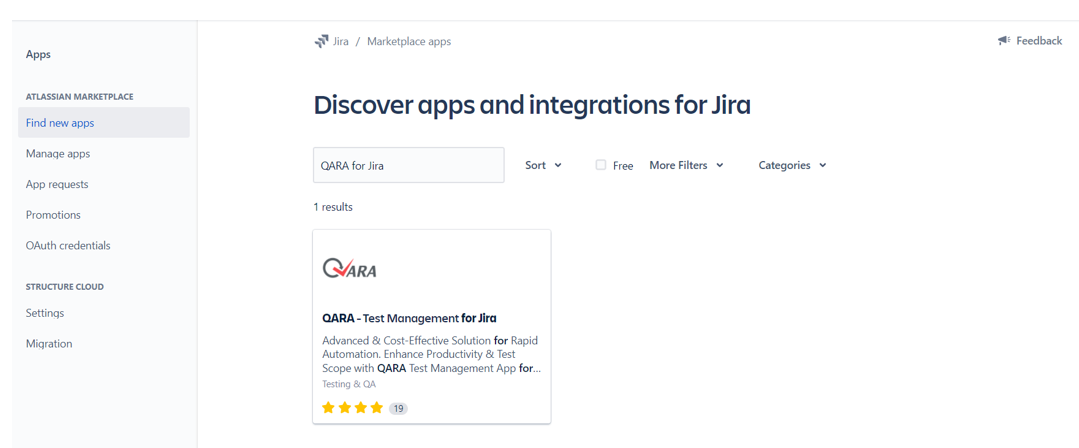Click the search field containing QARA for Jira
Viewport: 1079px width, 448px height.
click(409, 165)
